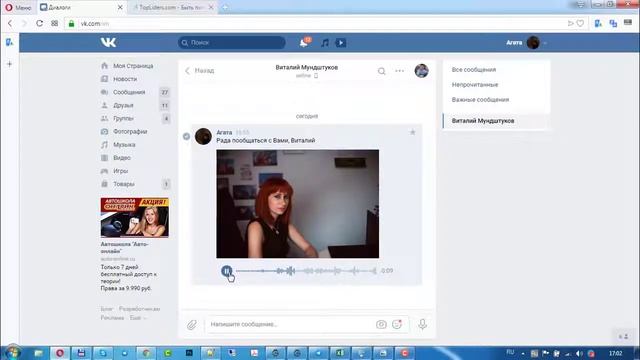The image size is (640, 360).
Task: Switch the RU language indicator in tray
Action: 510,352
